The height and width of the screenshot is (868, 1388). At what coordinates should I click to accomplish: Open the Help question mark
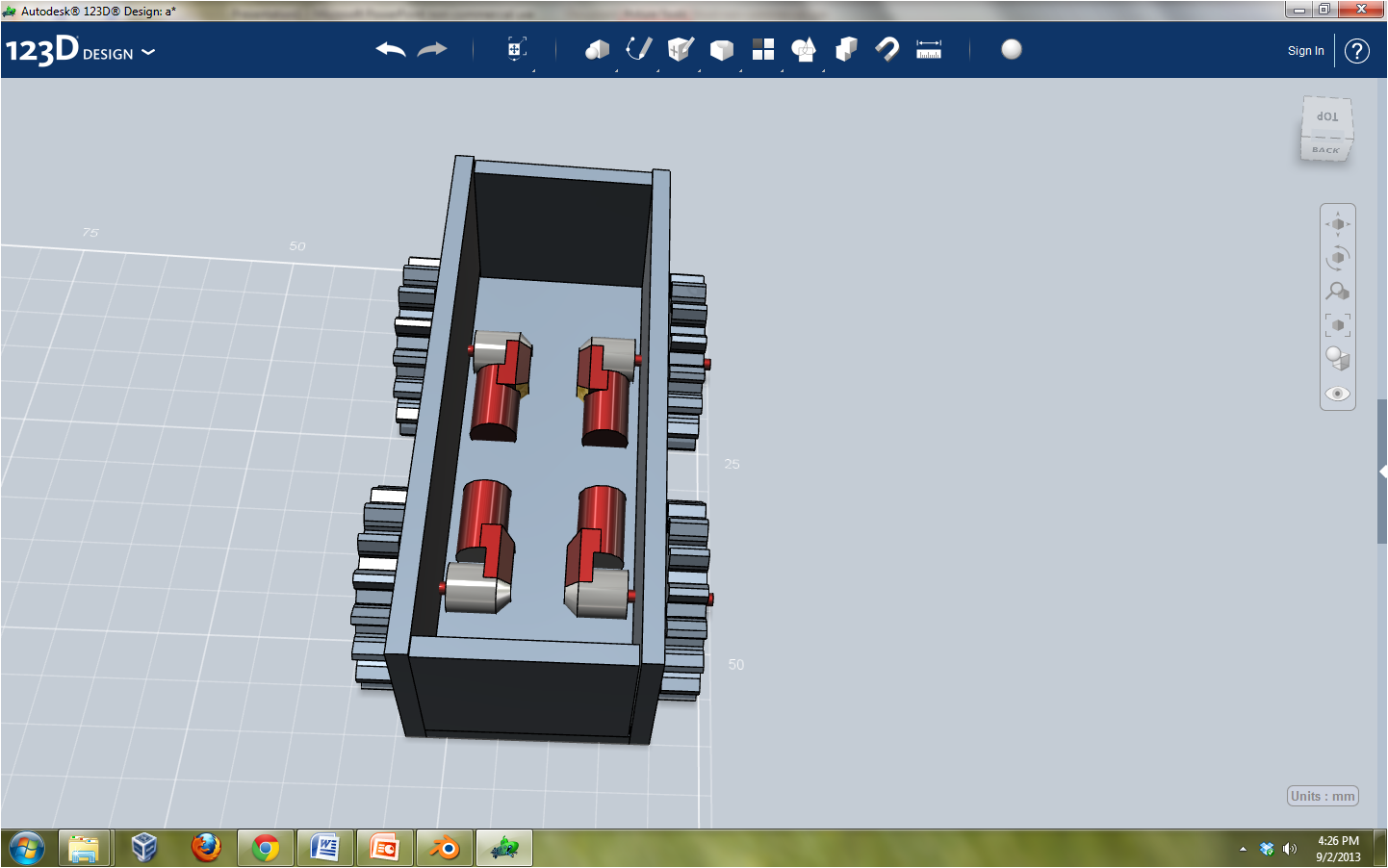(x=1357, y=51)
